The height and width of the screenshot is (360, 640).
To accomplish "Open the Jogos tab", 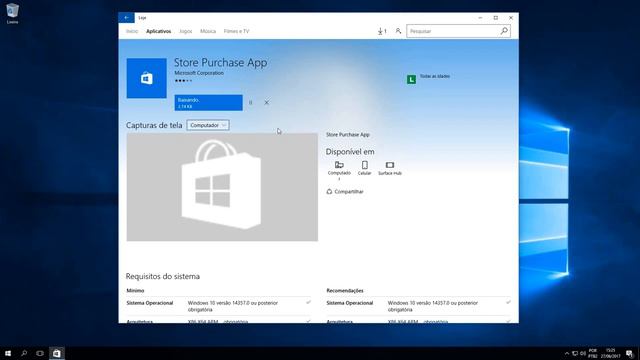I will [x=186, y=31].
